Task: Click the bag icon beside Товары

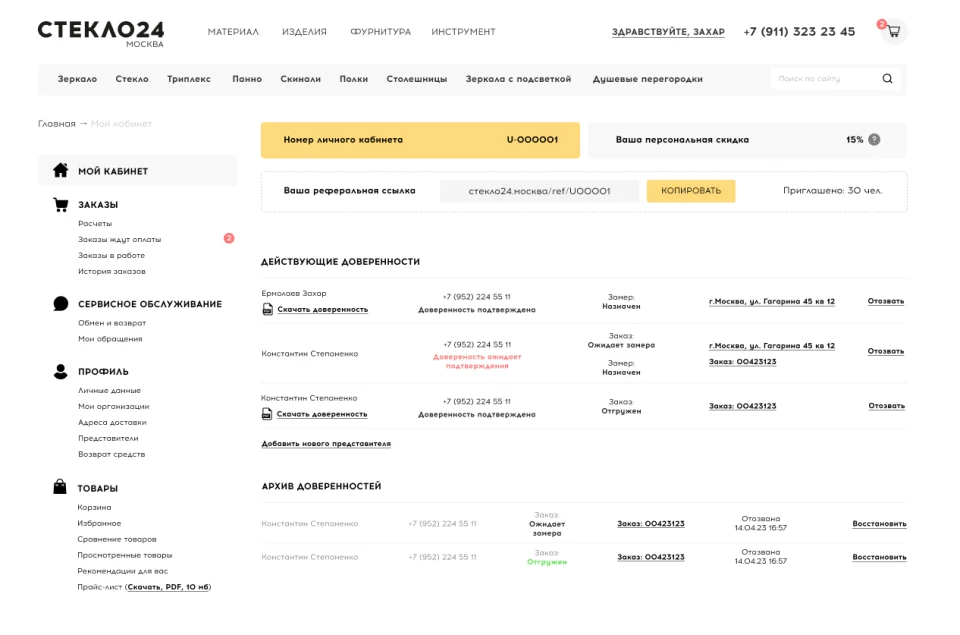Action: pos(59,487)
